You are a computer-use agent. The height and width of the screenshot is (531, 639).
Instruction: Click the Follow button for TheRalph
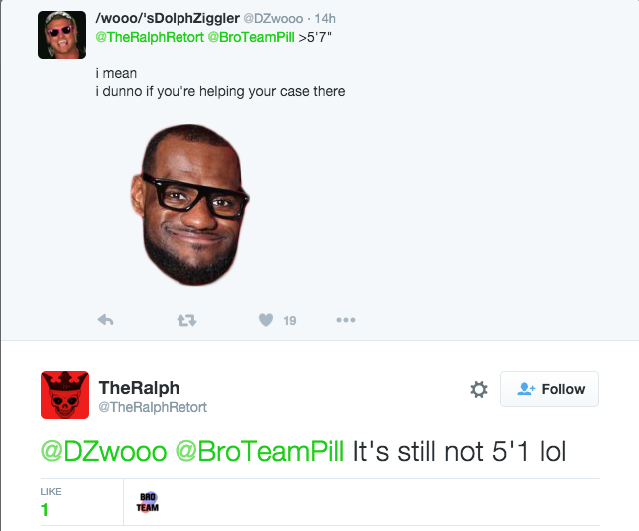(549, 389)
